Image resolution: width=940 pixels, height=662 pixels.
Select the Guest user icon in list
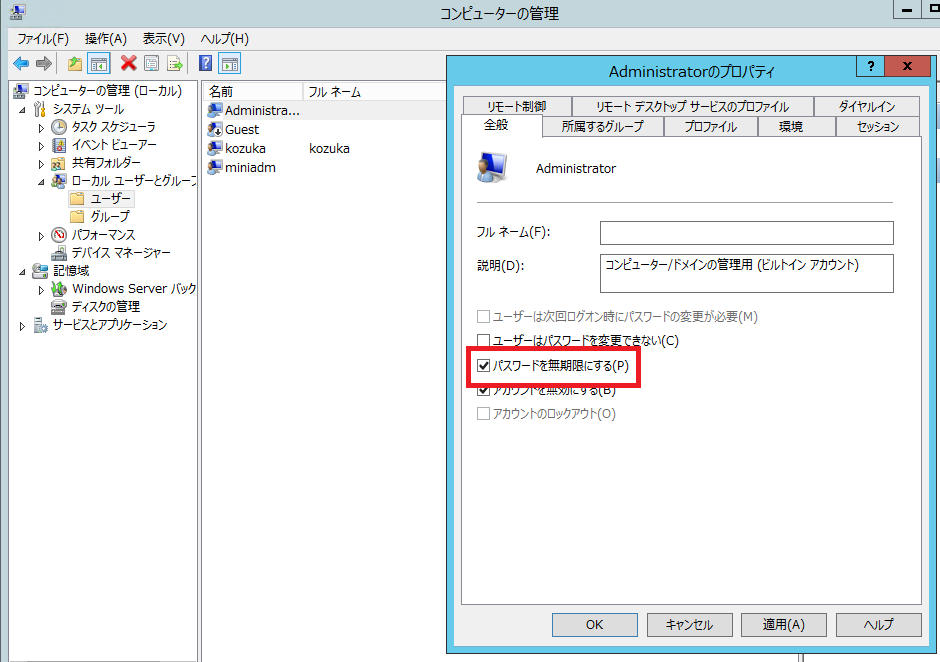215,129
